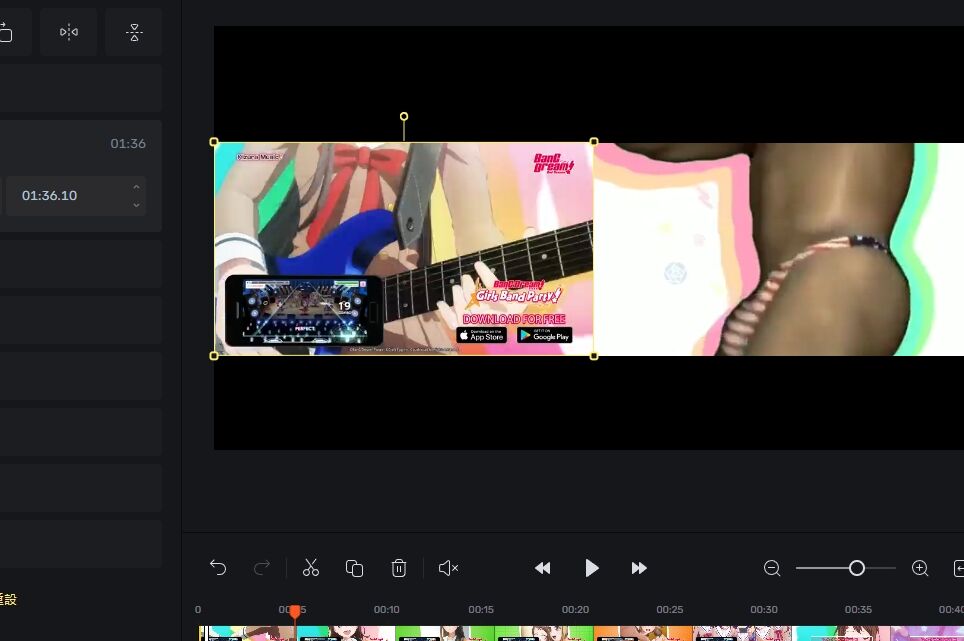This screenshot has width=964, height=641.
Task: Click the 01:36 total duration label
Action: tap(128, 144)
